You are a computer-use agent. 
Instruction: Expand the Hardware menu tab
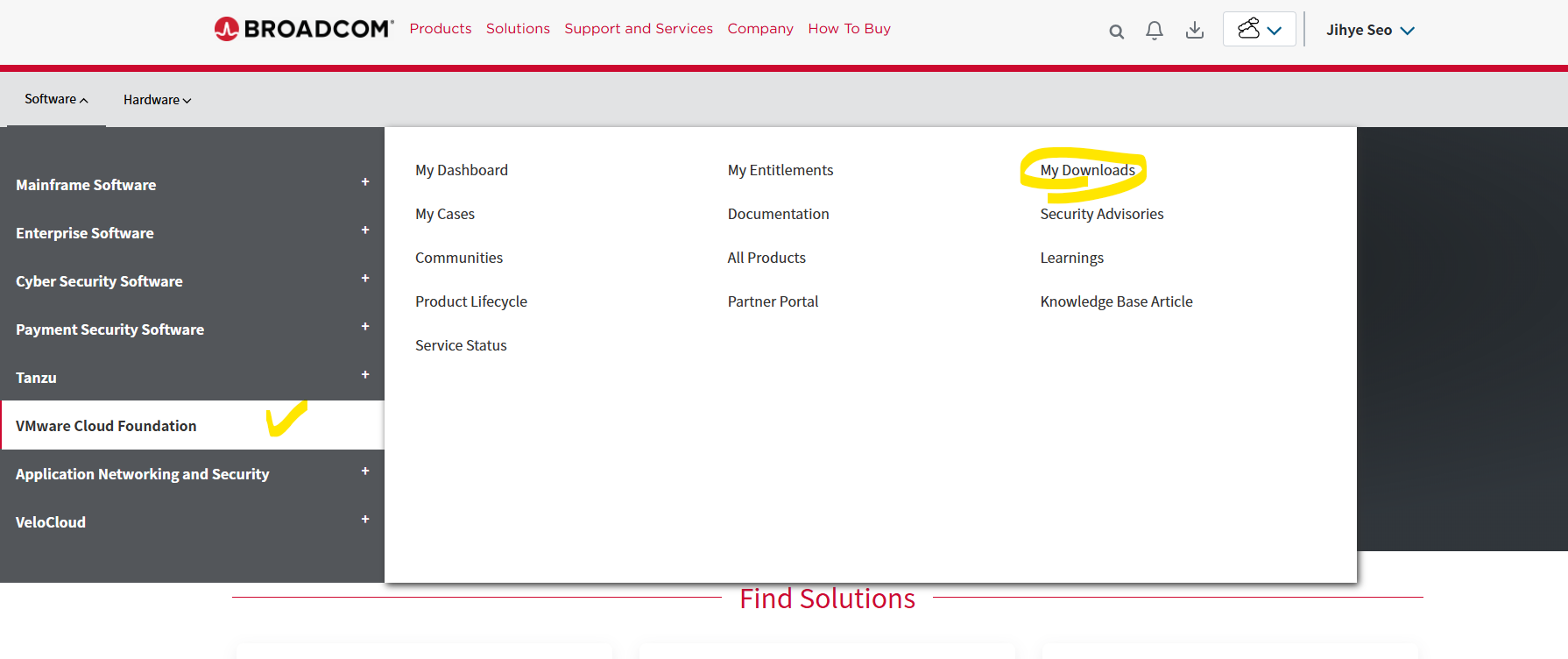coord(157,100)
